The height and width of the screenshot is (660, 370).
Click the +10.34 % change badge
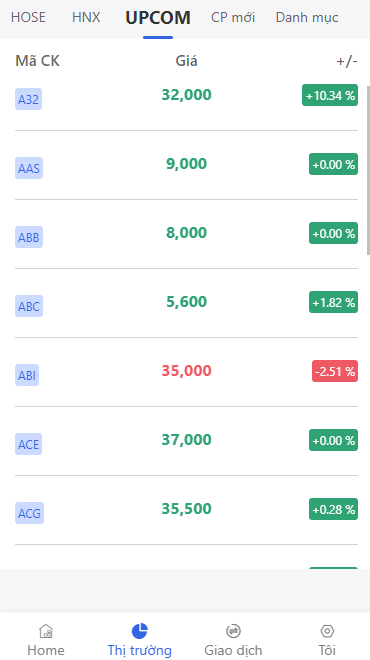point(330,95)
